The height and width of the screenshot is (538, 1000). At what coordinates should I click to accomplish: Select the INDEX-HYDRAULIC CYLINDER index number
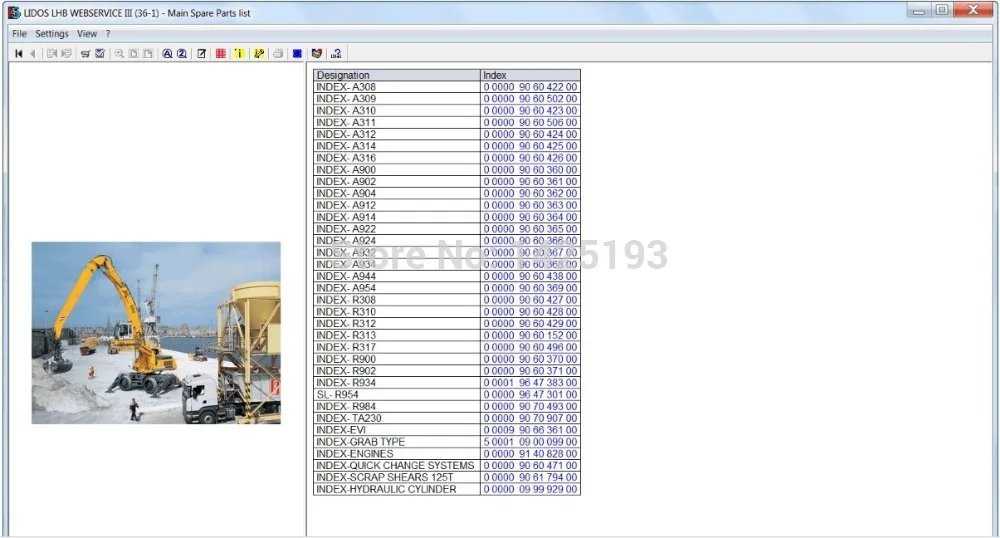pos(530,489)
